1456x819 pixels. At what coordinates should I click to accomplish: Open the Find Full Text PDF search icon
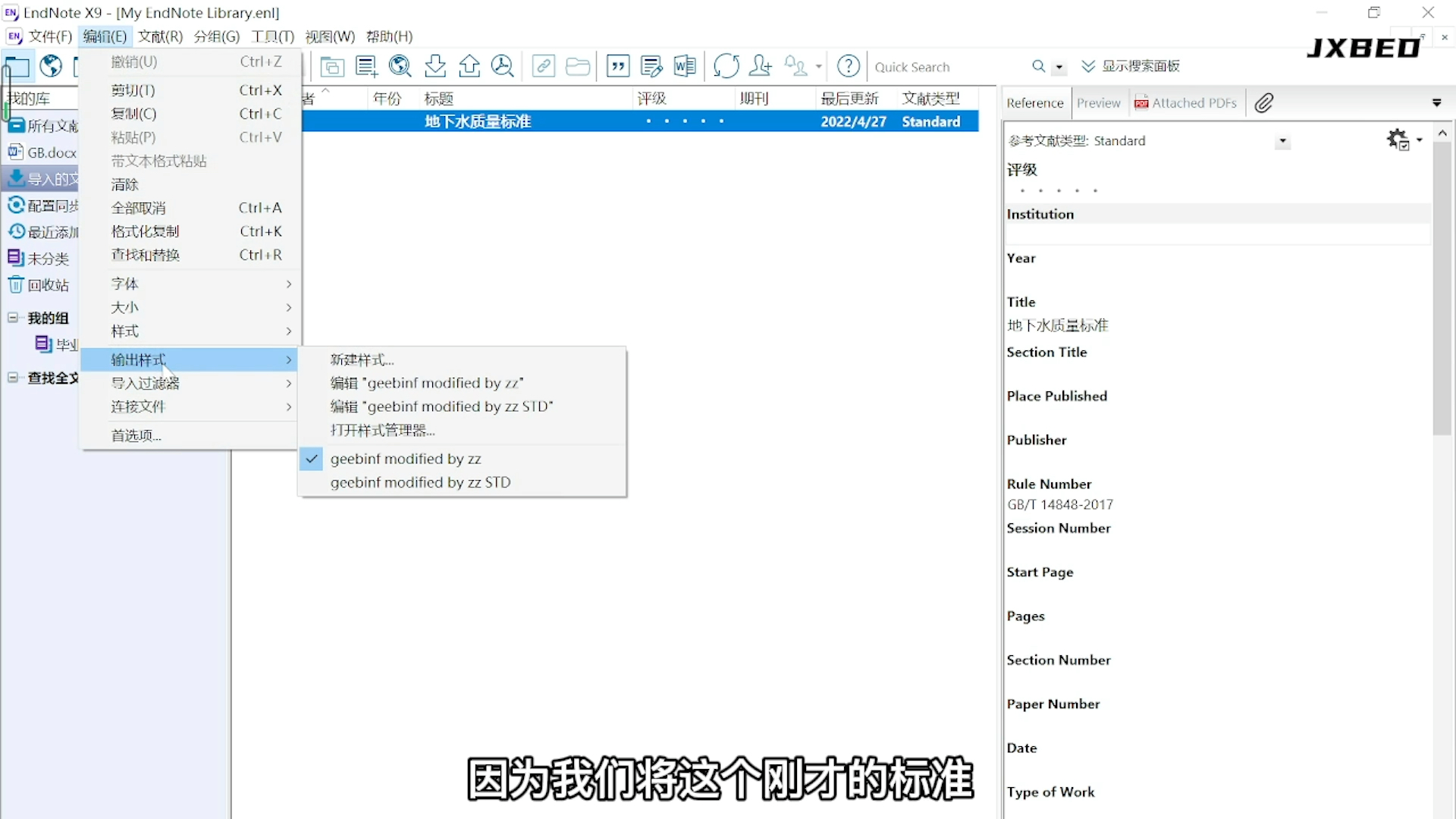[x=503, y=66]
